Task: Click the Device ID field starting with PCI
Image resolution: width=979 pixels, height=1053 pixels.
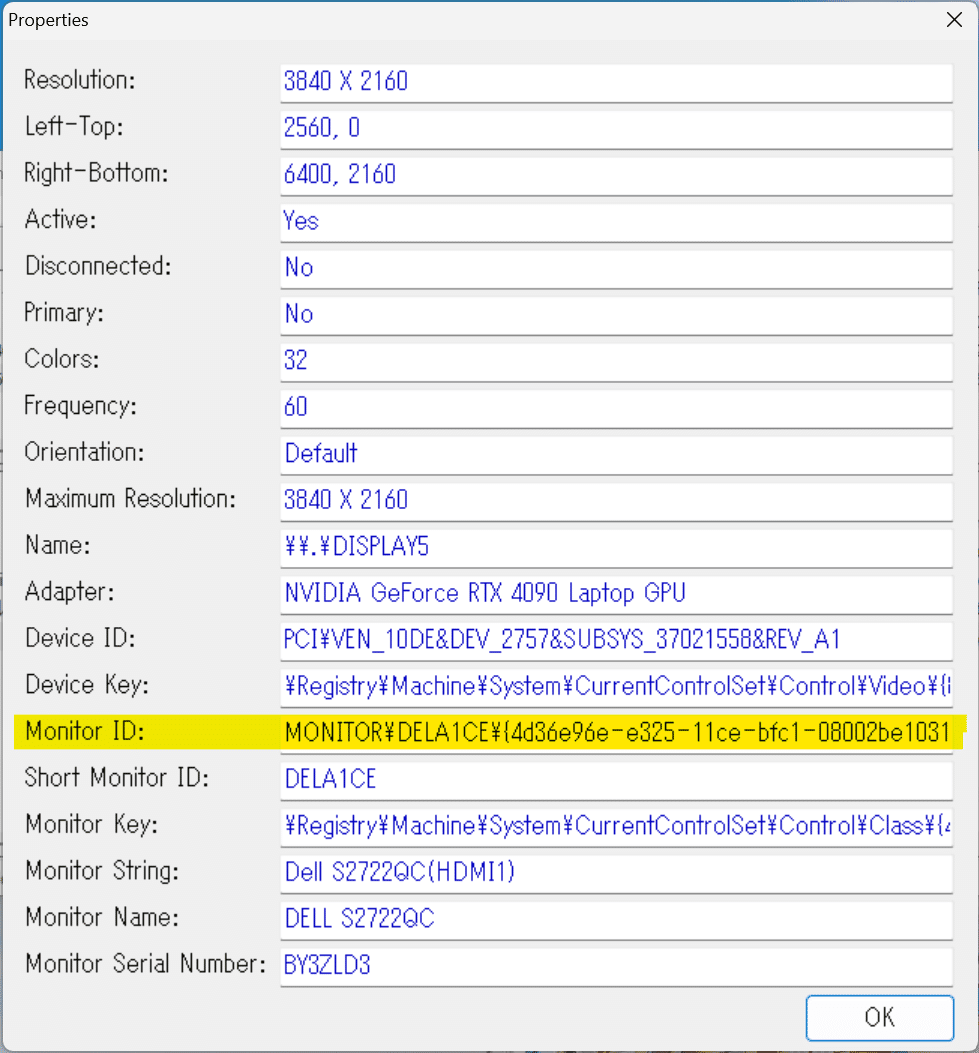Action: pyautogui.click(x=616, y=641)
